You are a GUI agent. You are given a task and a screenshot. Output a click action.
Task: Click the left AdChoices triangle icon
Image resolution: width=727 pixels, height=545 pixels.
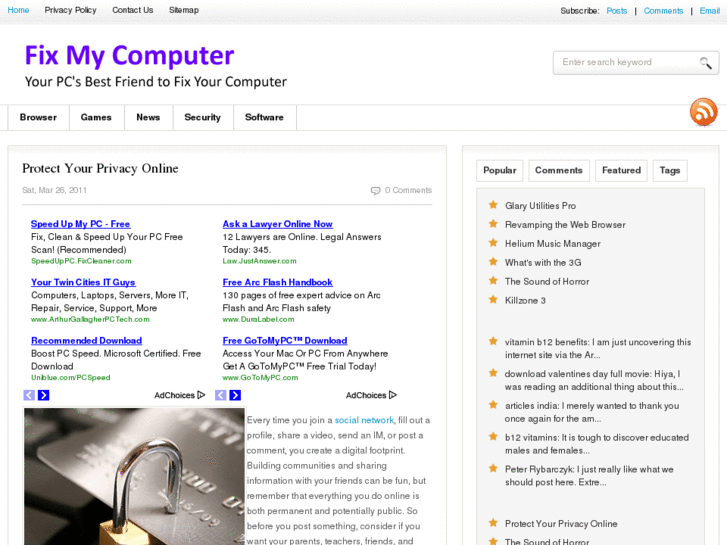pyautogui.click(x=201, y=395)
